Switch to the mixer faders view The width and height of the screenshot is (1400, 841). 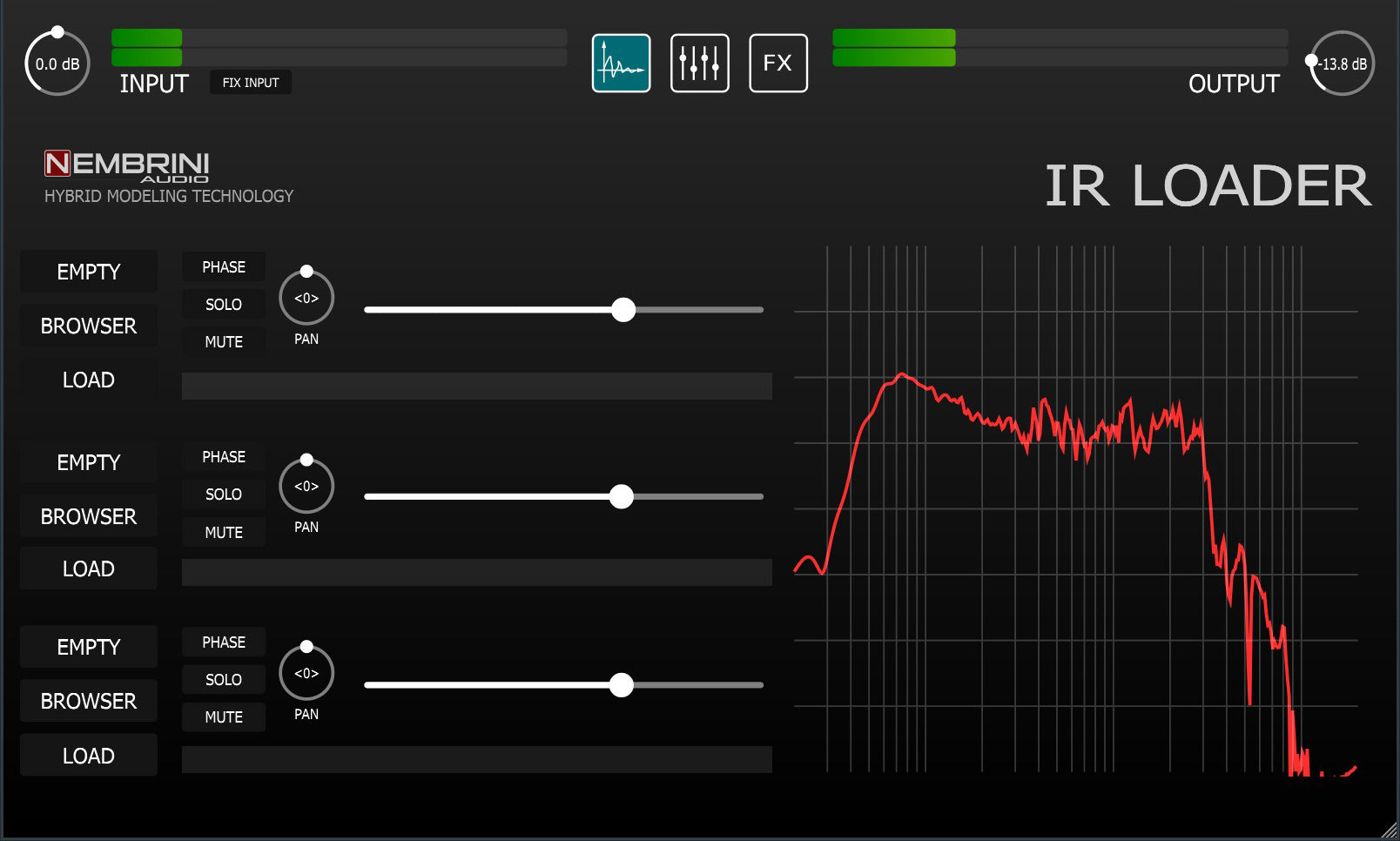click(x=699, y=64)
